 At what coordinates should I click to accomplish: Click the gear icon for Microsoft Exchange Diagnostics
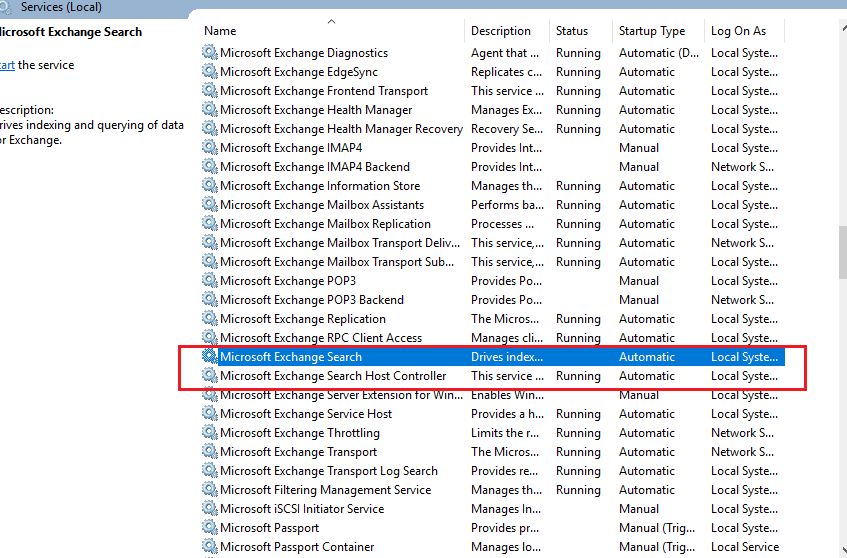(210, 52)
